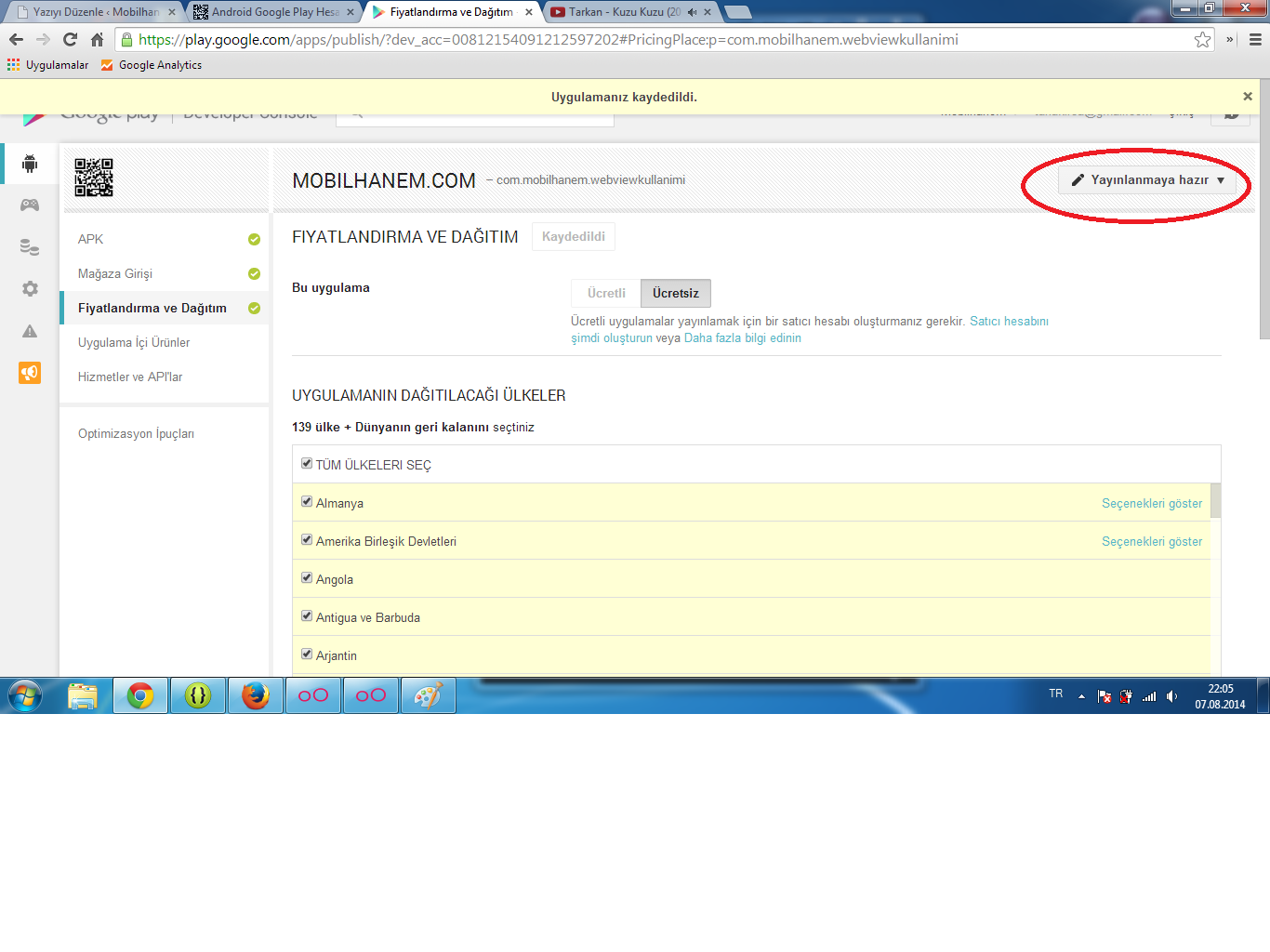Viewport: 1270px width, 952px height.
Task: Click the volume icon in system tray
Action: tap(1171, 696)
